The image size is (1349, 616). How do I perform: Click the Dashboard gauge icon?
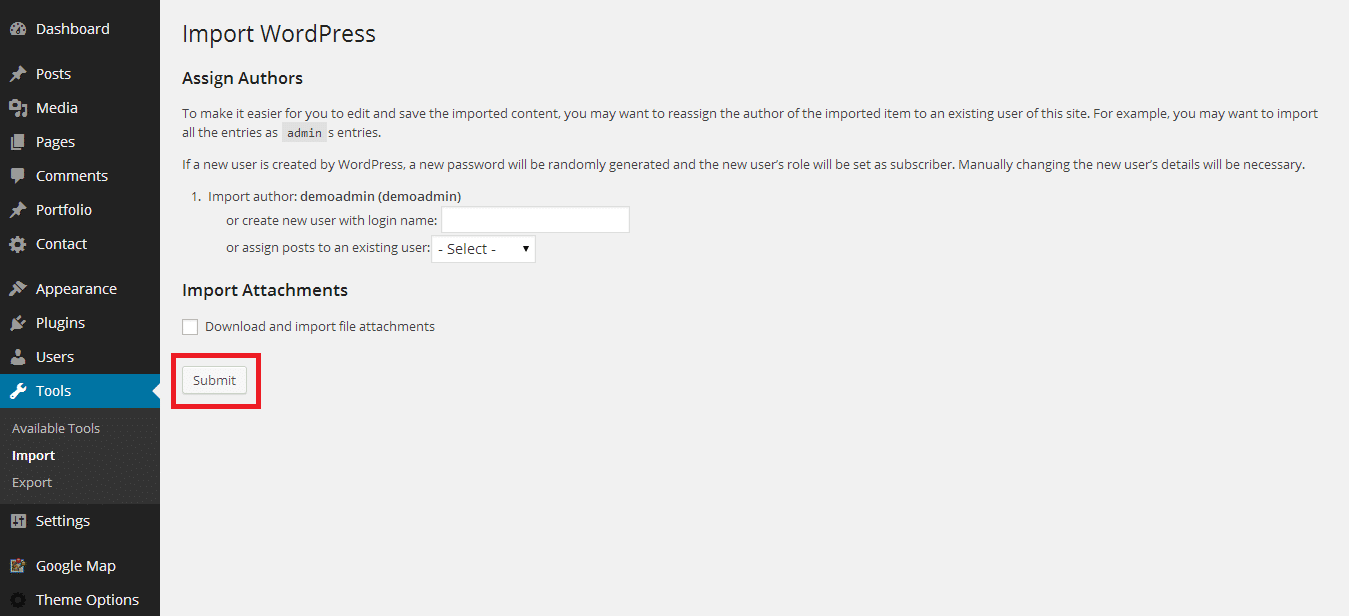(18, 29)
